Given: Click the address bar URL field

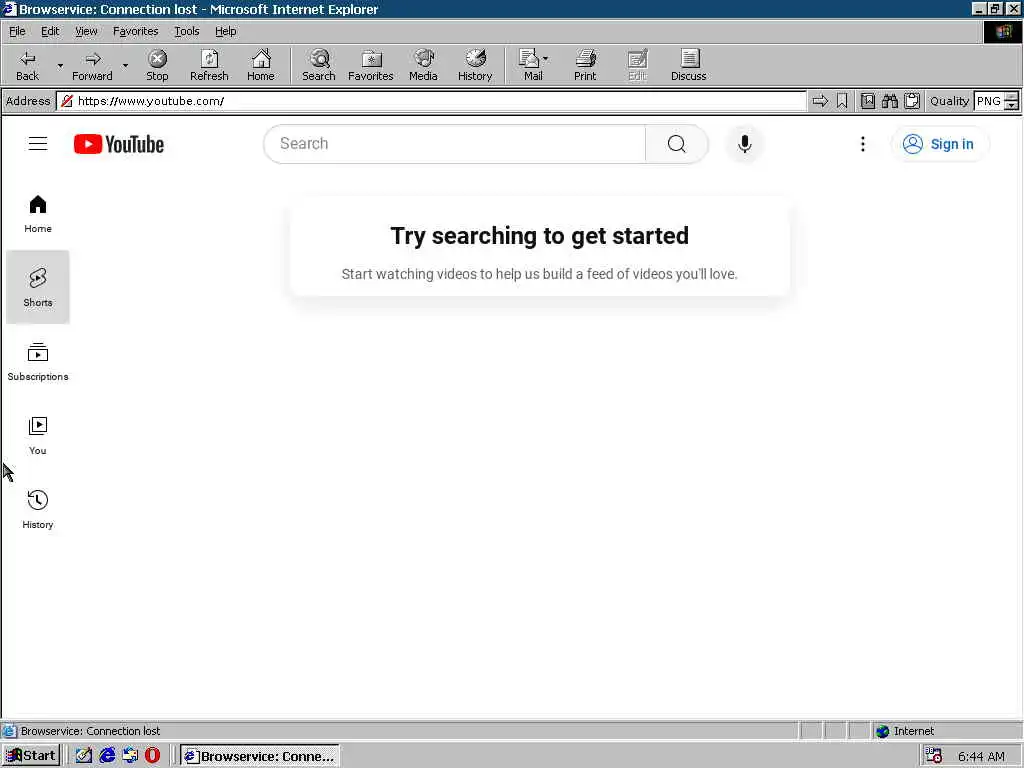Looking at the screenshot, I should click(x=431, y=101).
